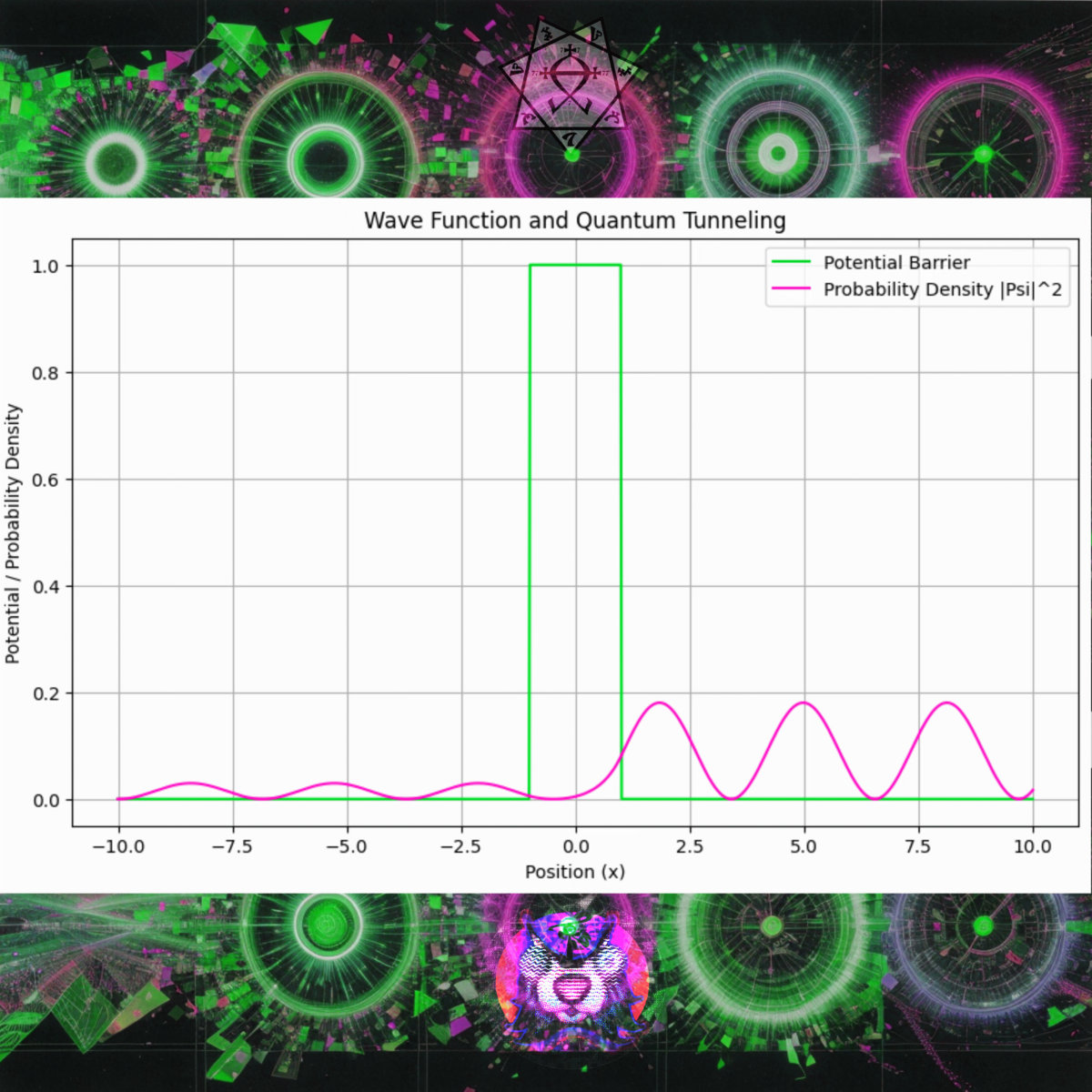This screenshot has height=1092, width=1092.
Task: Select the 'Probability Density |Psi|^2' legend label
Action: pyautogui.click(x=942, y=290)
